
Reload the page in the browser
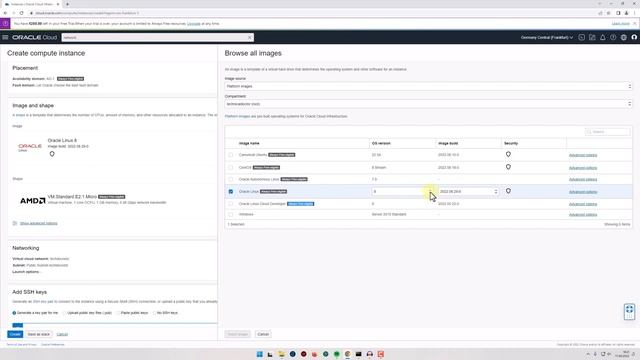(22, 13)
